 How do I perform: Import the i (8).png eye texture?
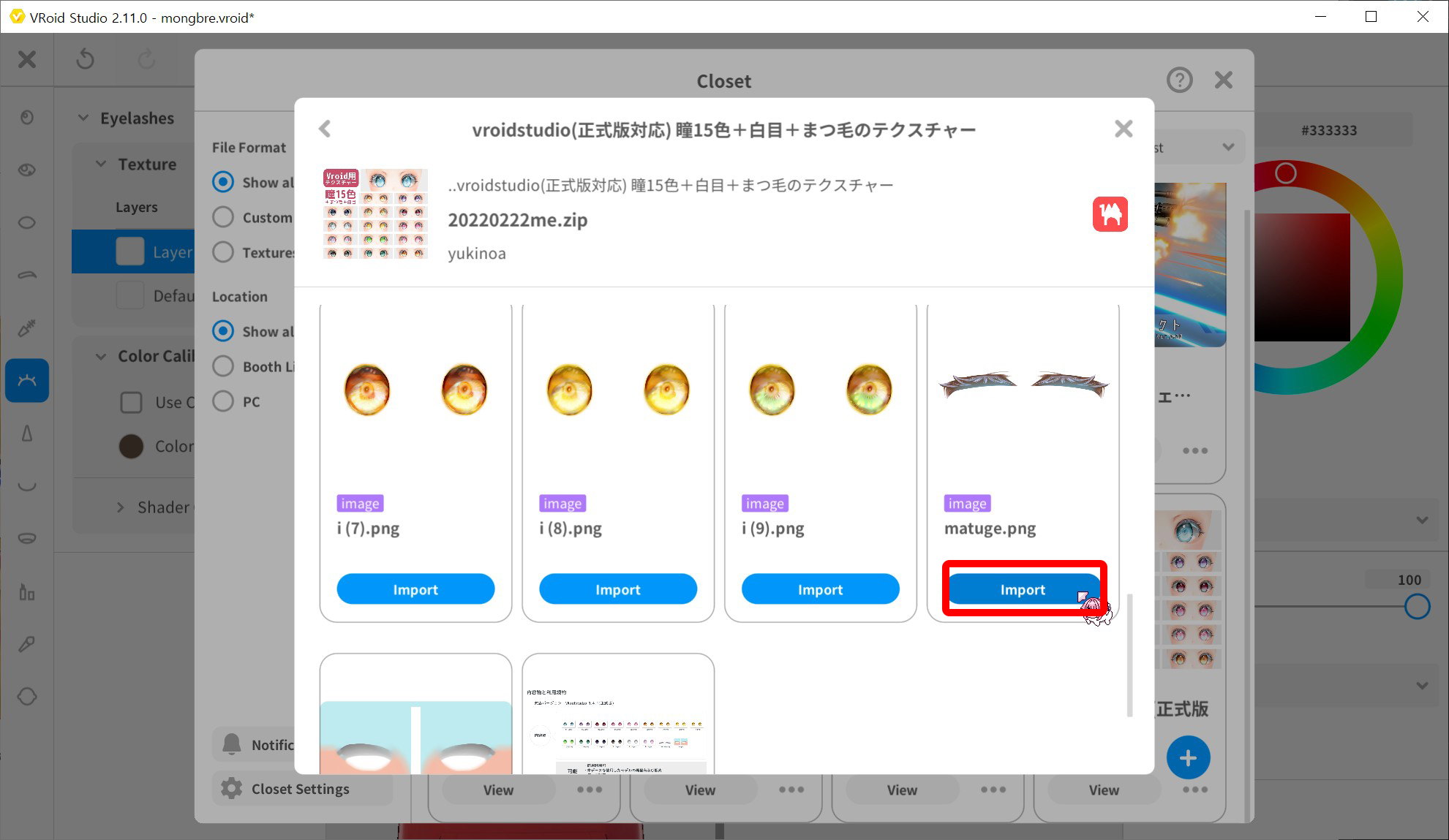[617, 589]
